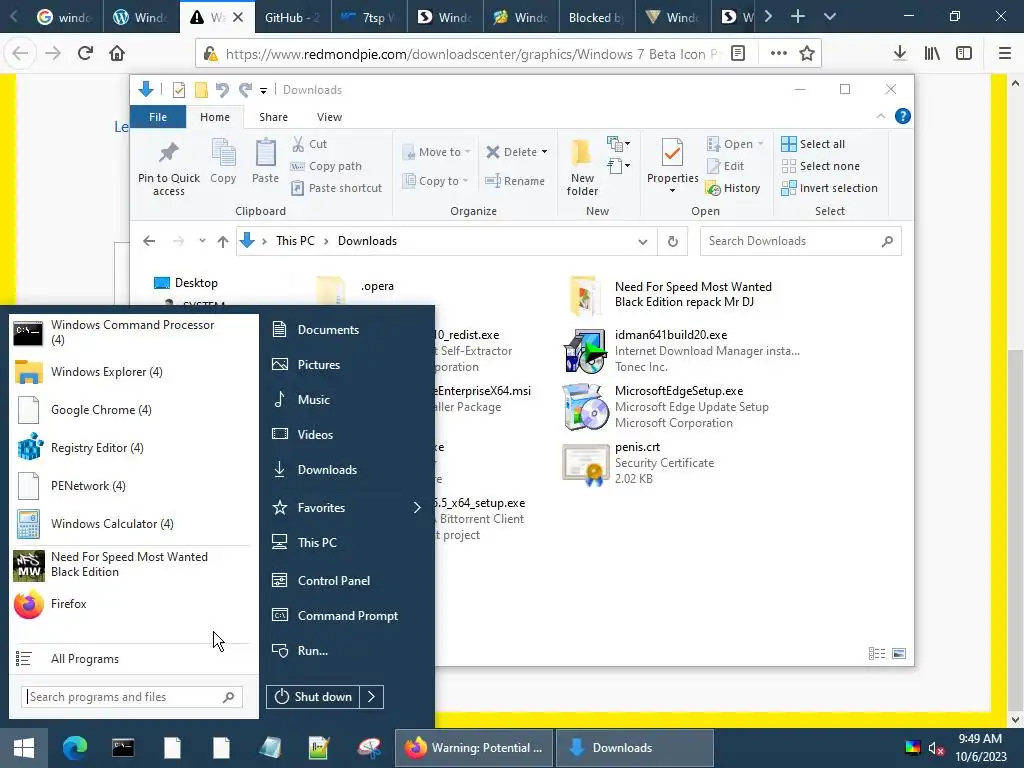The image size is (1024, 768).
Task: Click Rename in Organize group
Action: click(x=515, y=181)
